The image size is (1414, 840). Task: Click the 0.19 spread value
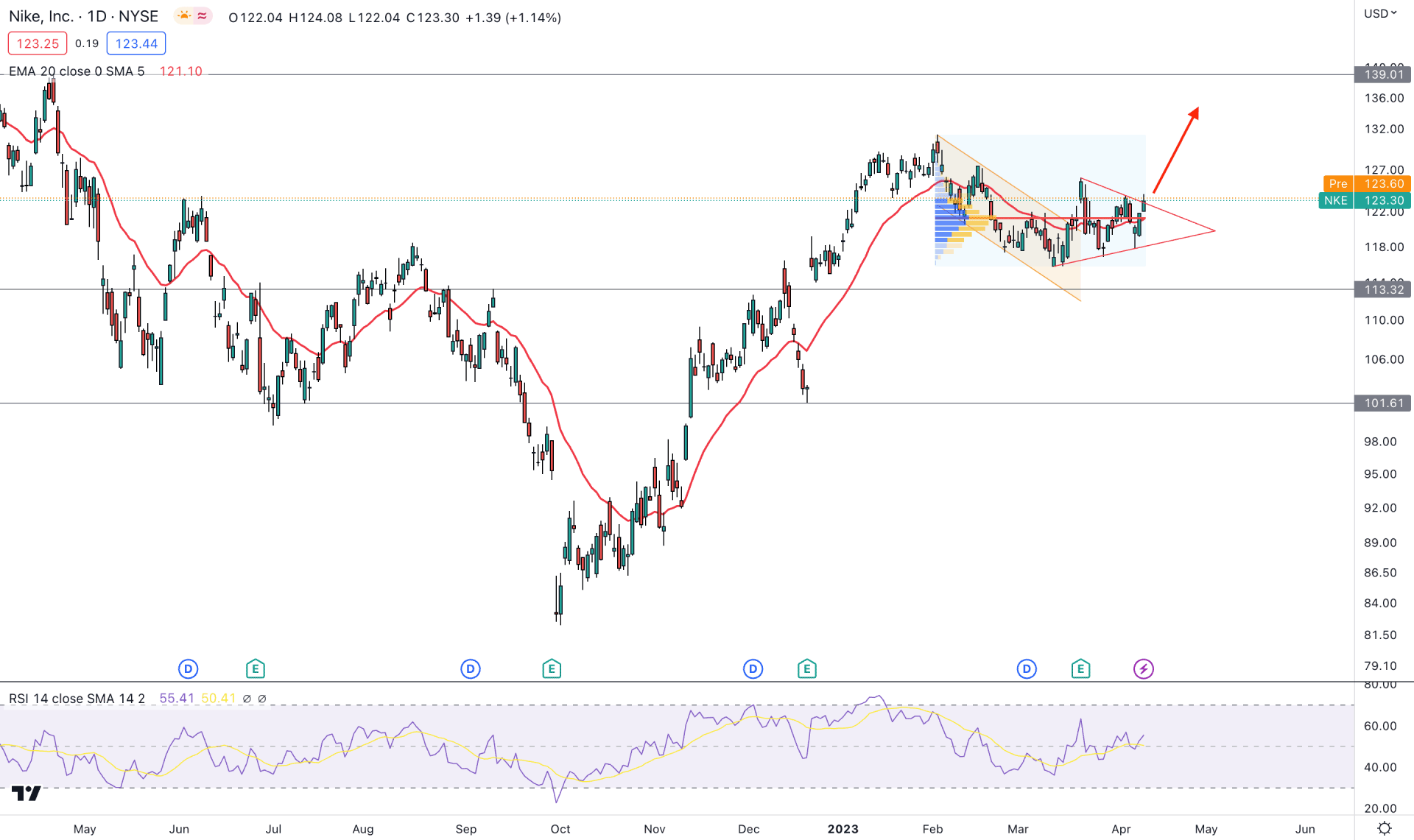tap(87, 43)
